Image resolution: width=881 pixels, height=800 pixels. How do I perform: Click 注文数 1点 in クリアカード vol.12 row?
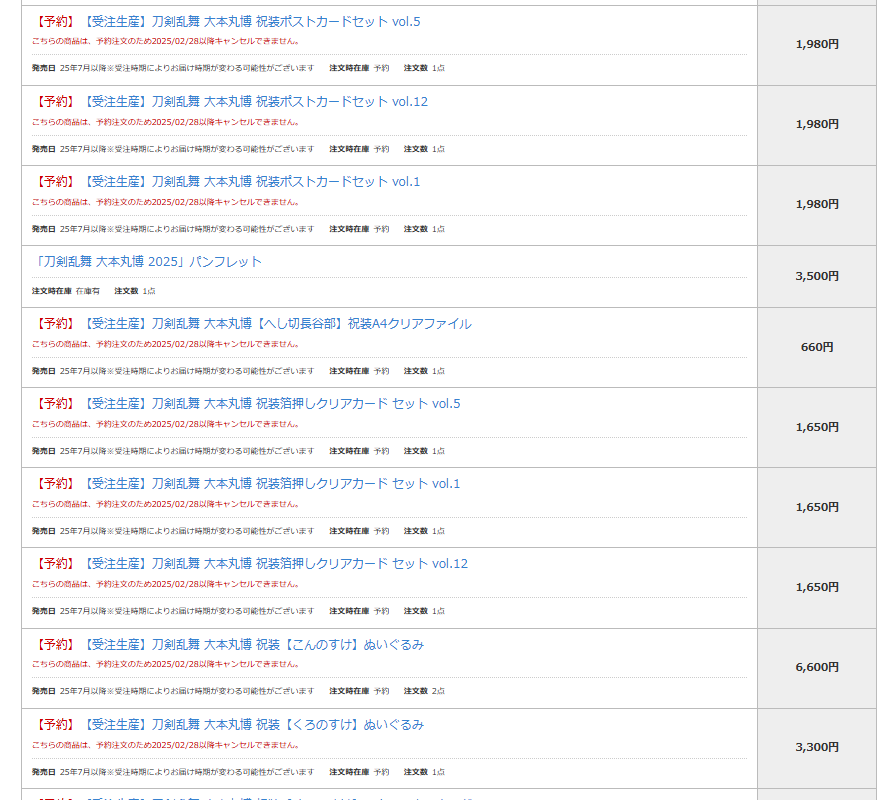(x=424, y=611)
